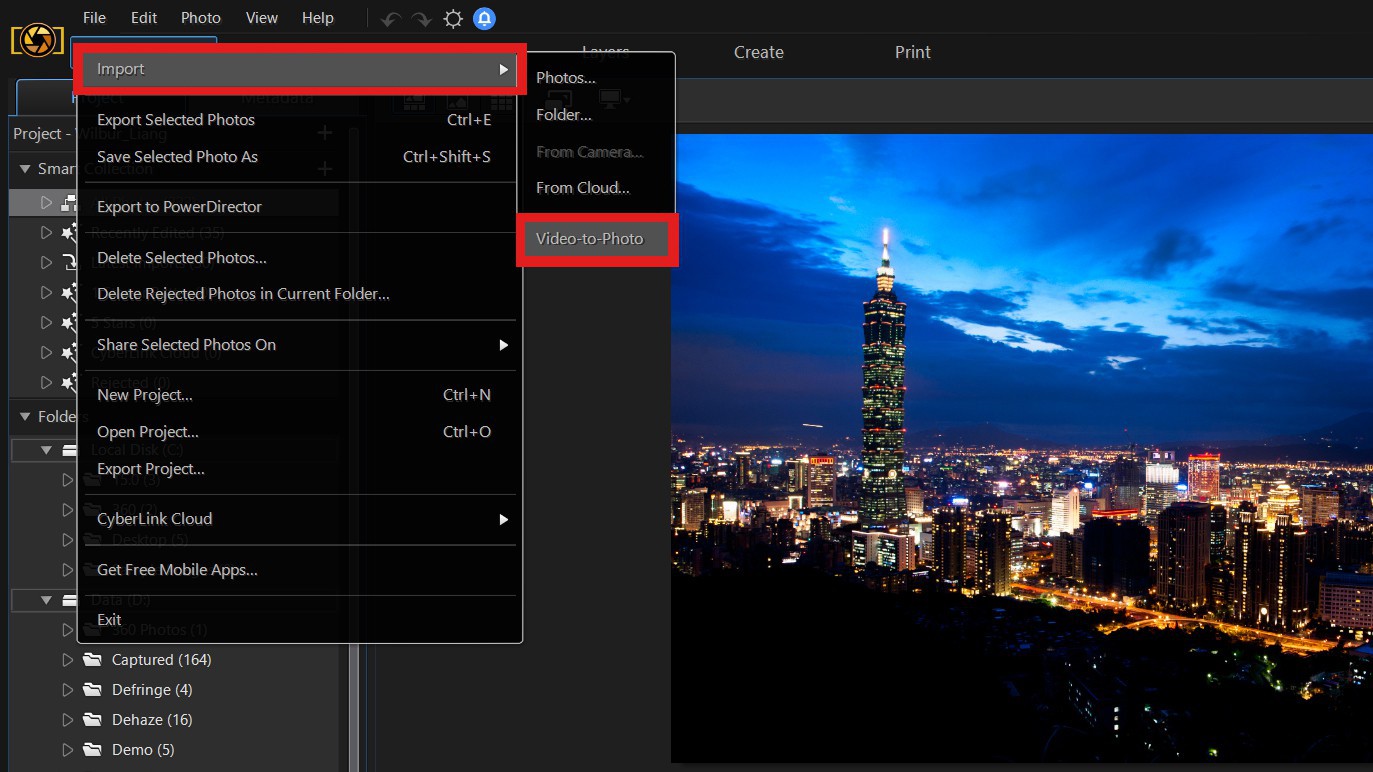Expand the Dehaze (16) folder
1373x772 pixels.
[68, 720]
